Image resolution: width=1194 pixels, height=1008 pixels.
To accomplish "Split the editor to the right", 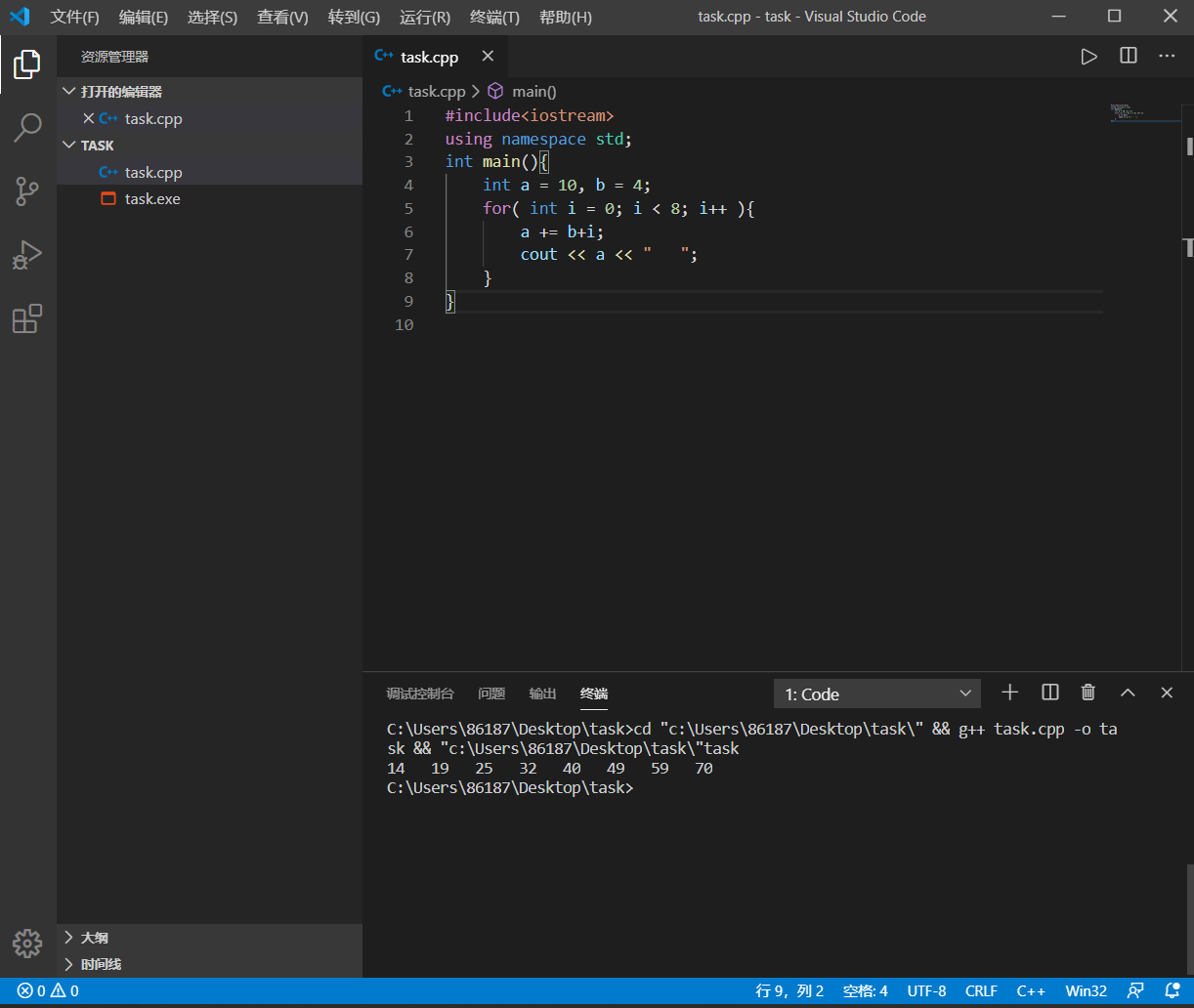I will [1129, 57].
